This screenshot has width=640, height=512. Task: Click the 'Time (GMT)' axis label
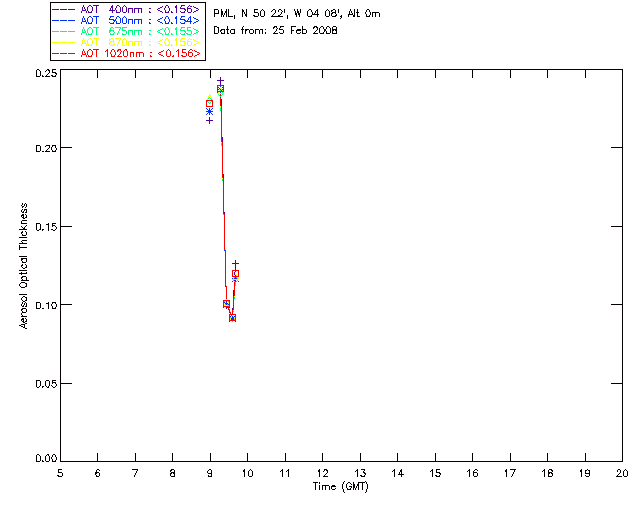(341, 487)
